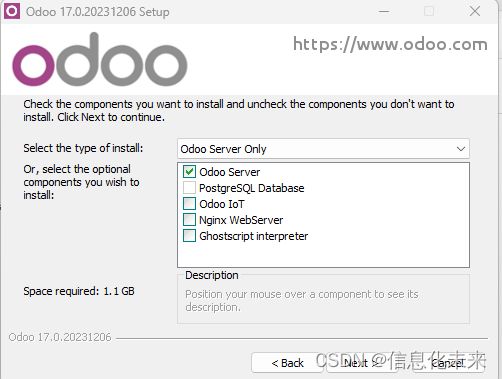Select the PostgreSQL Database list label
502x379 pixels.
point(252,188)
